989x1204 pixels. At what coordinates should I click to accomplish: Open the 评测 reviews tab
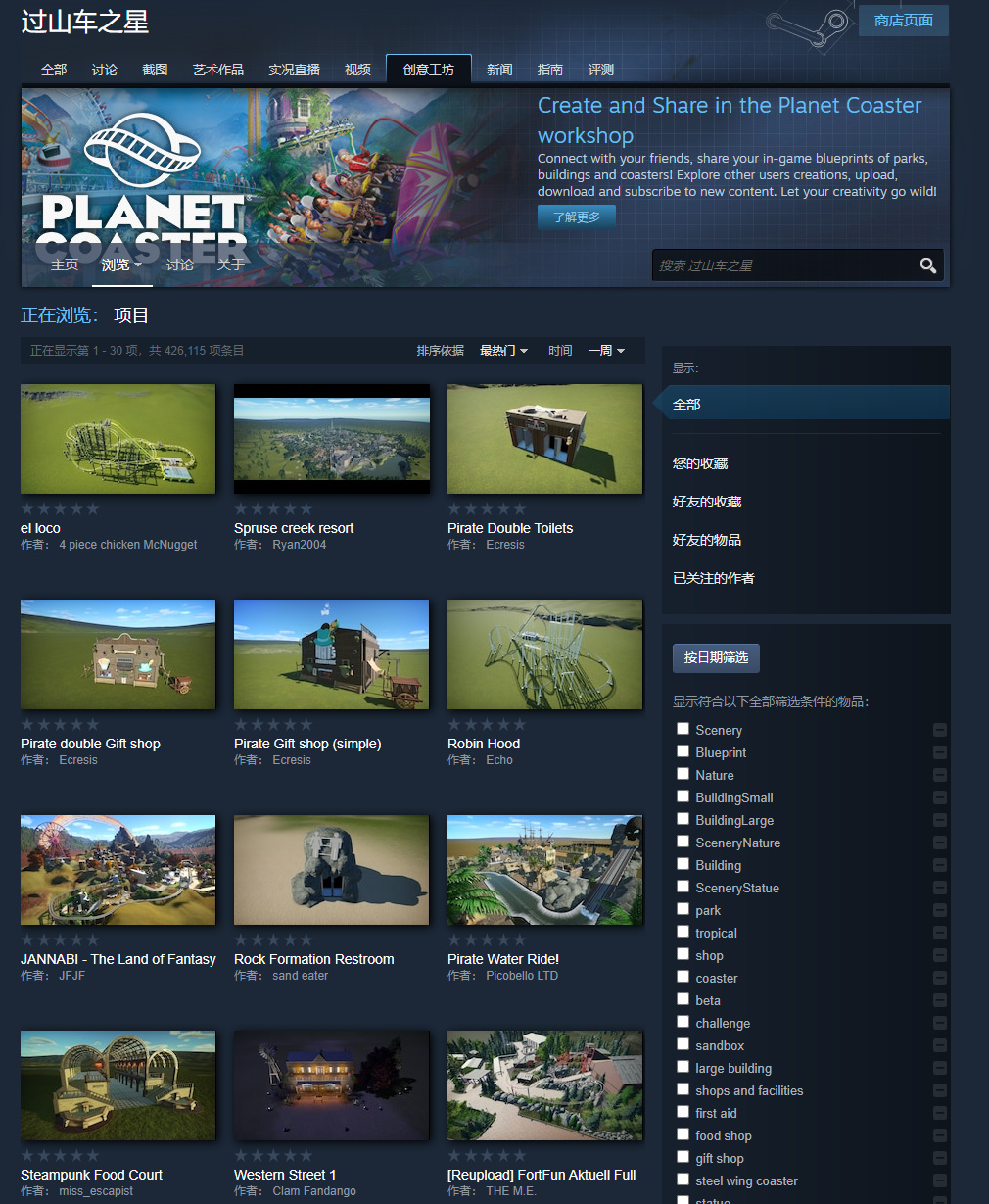click(x=601, y=70)
